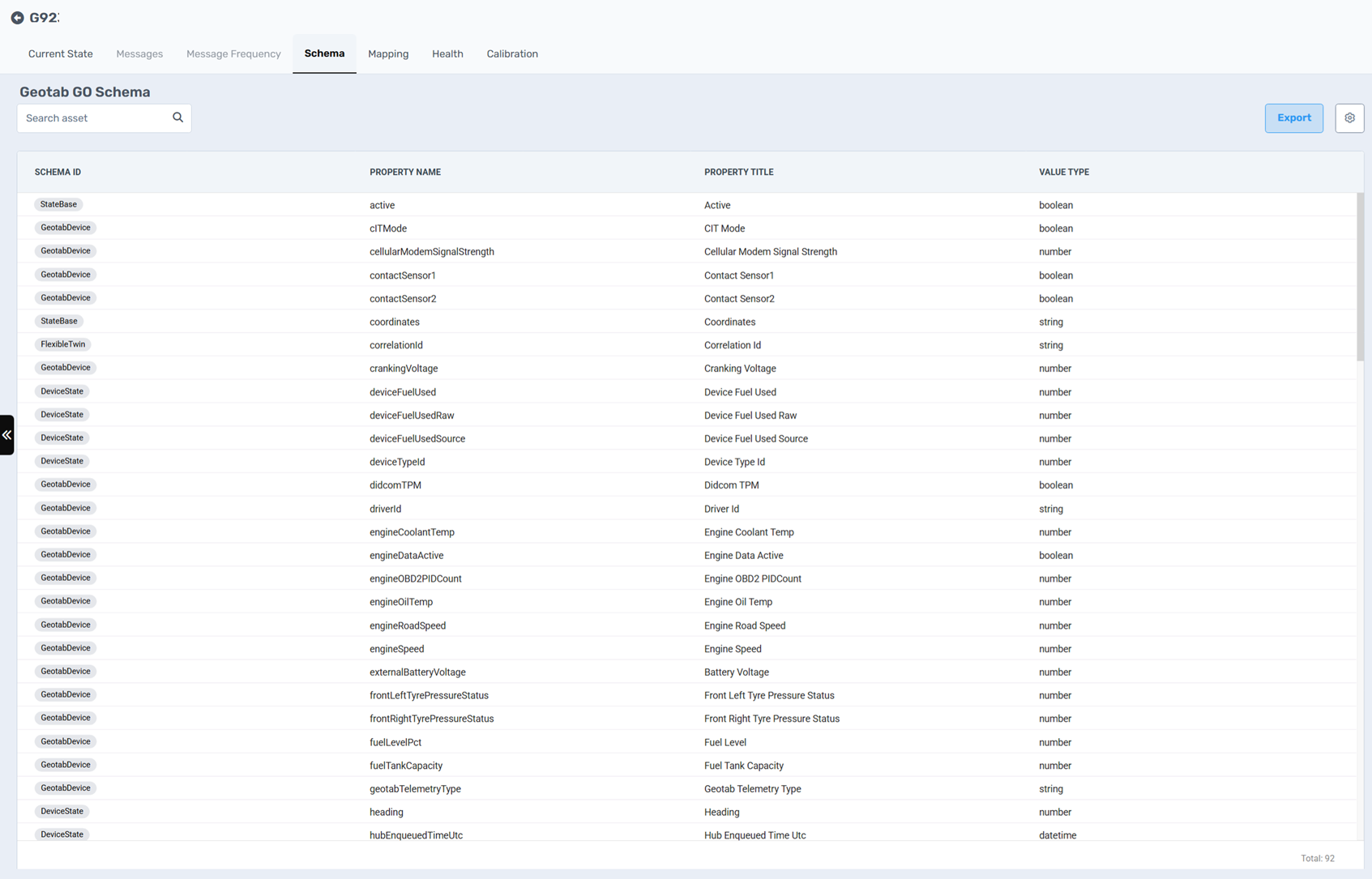Switch to the Current State tab
Viewport: 1372px width, 879px height.
[x=61, y=54]
